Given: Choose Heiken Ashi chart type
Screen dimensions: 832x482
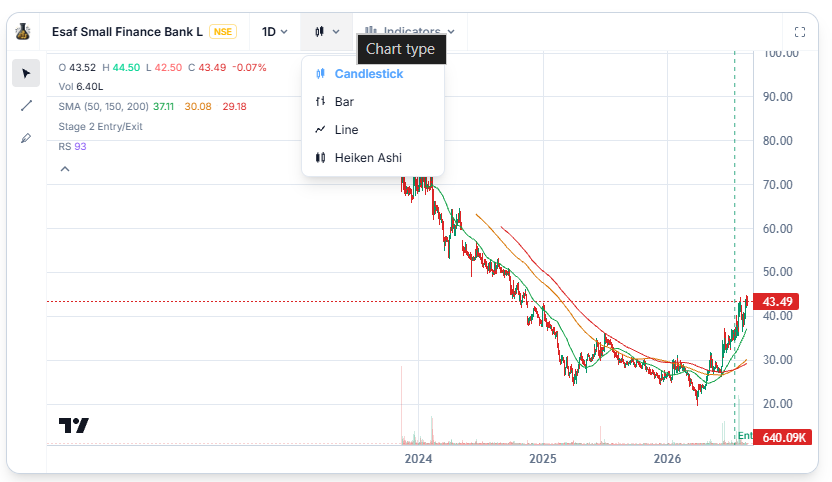Looking at the screenshot, I should [x=372, y=158].
